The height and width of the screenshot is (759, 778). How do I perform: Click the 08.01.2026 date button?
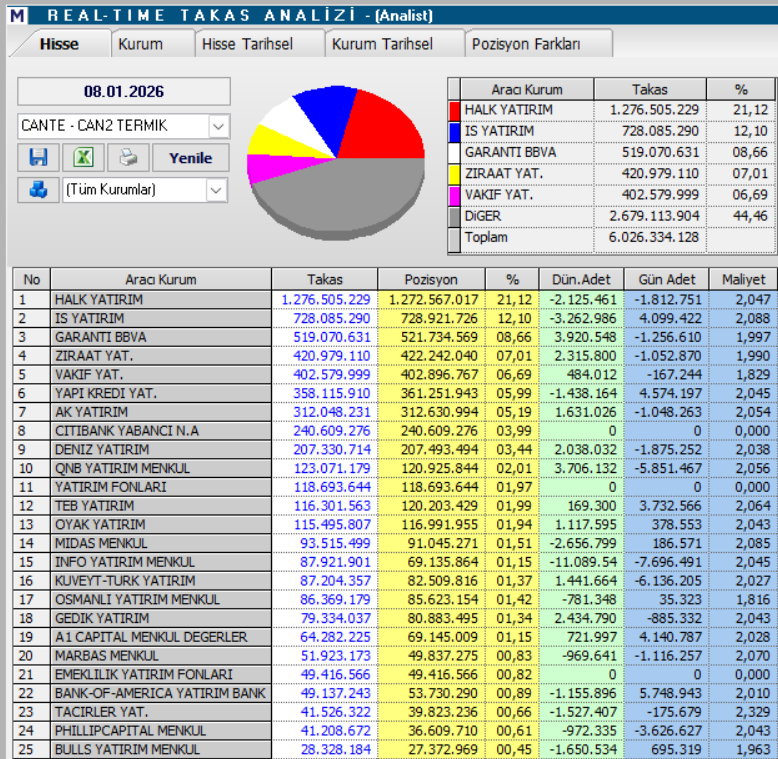pos(124,91)
